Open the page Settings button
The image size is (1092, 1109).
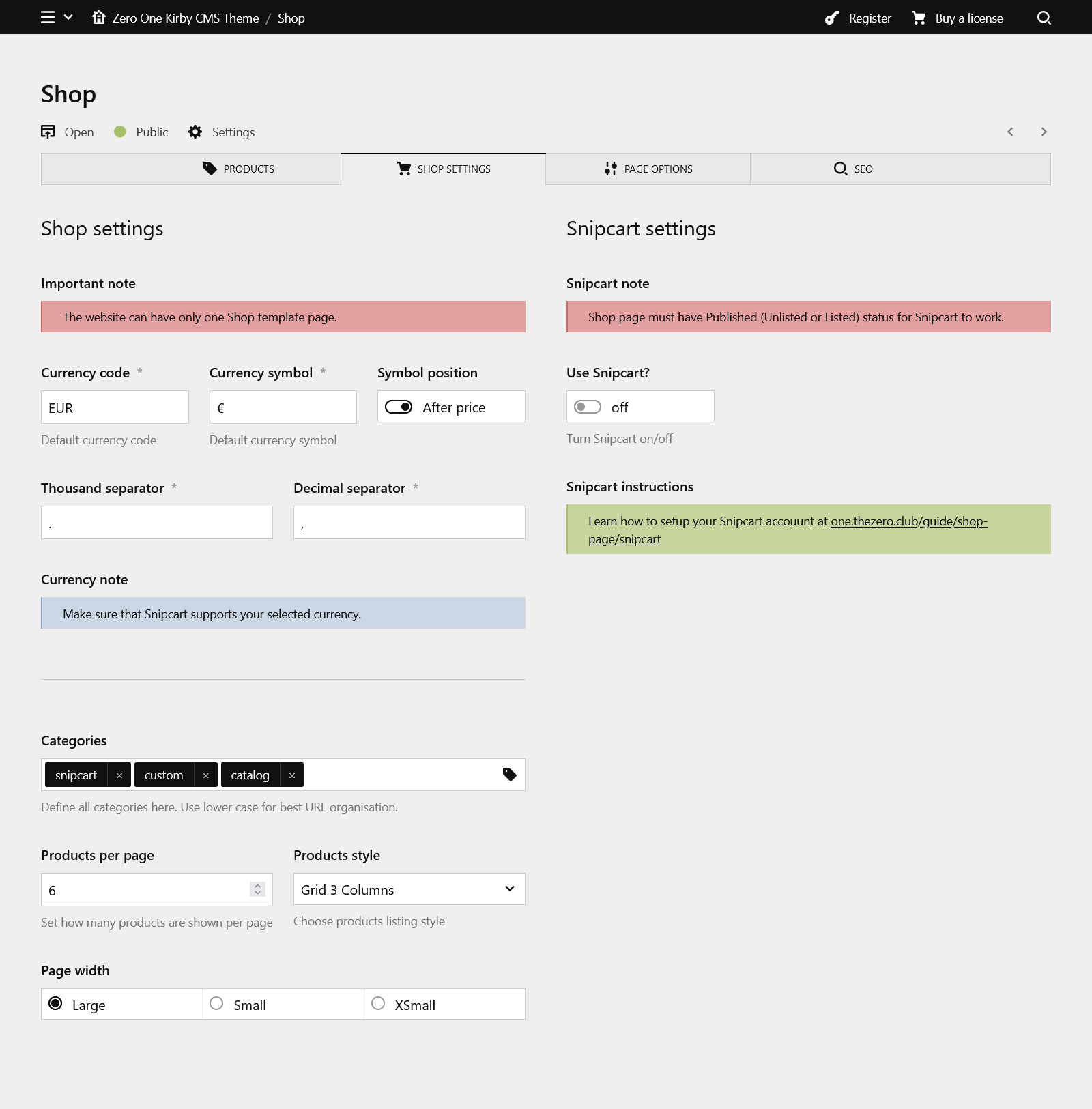pyautogui.click(x=222, y=132)
